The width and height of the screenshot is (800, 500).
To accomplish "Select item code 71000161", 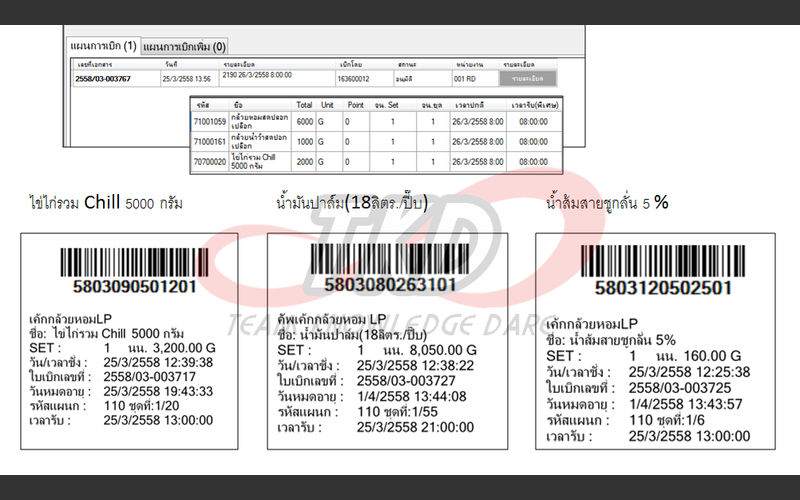I will [x=210, y=141].
